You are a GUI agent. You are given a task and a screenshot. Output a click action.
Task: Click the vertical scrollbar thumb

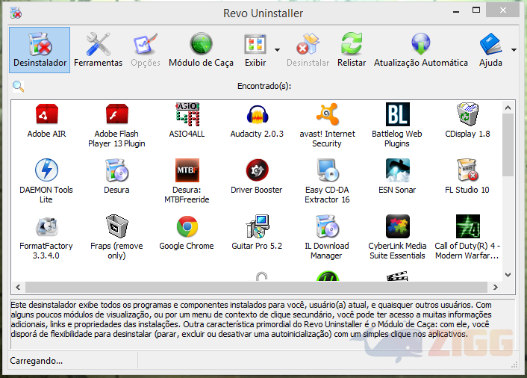click(x=508, y=145)
